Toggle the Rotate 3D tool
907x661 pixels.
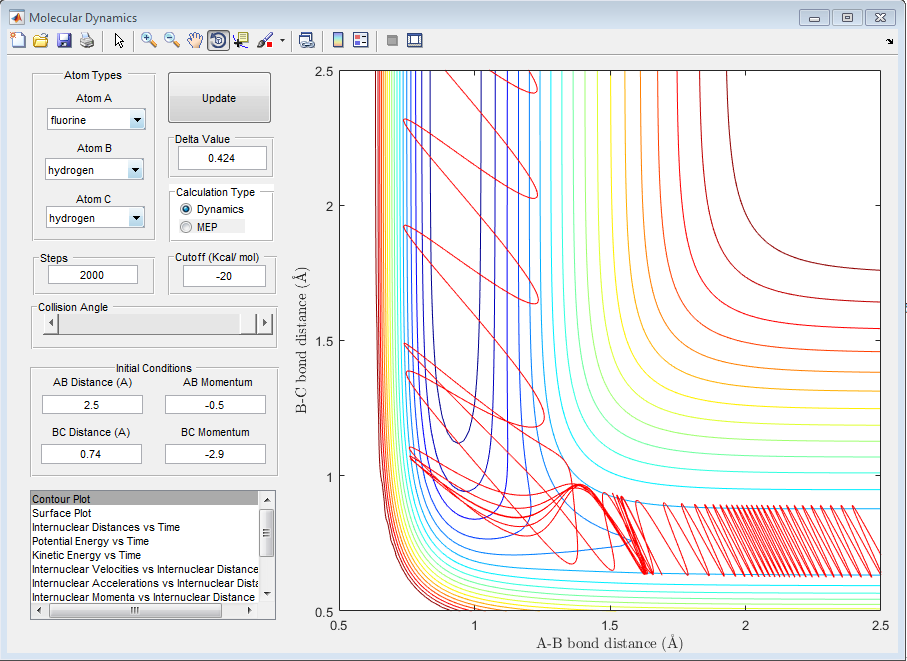(x=218, y=40)
